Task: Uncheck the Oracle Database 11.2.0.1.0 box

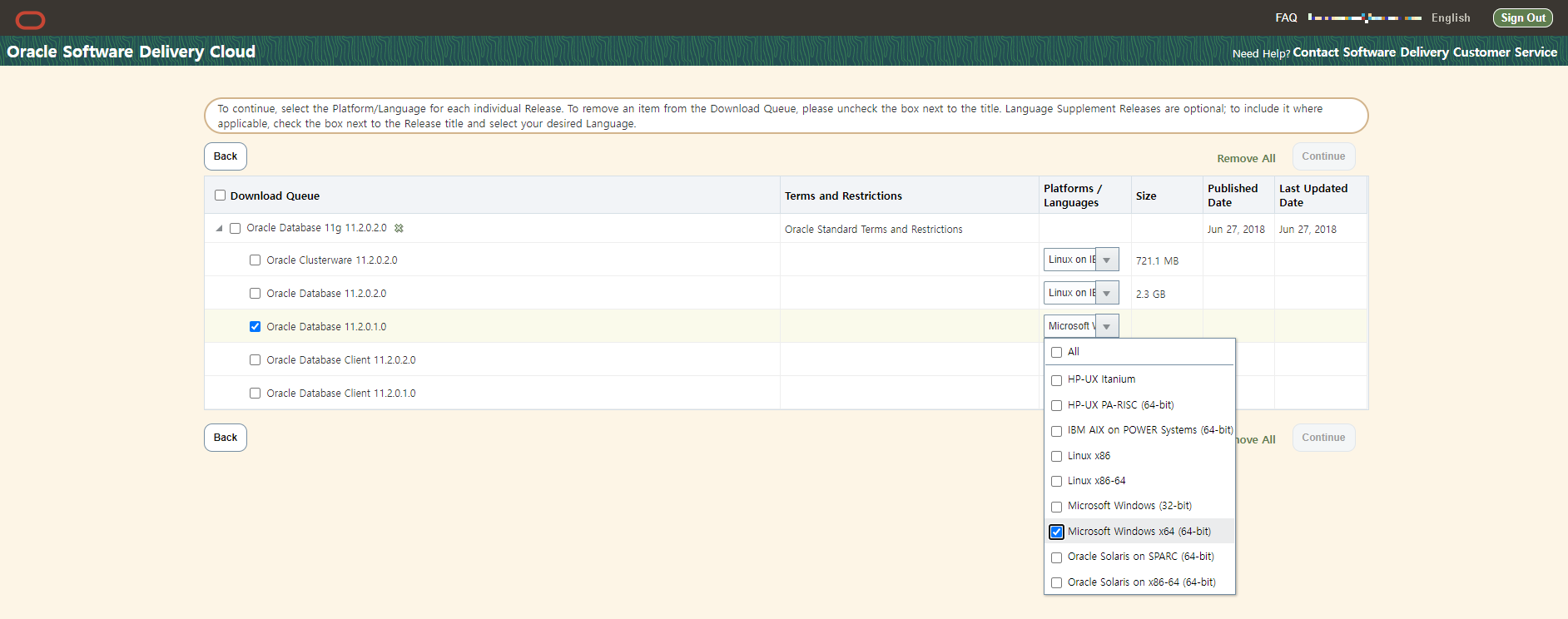Action: point(256,327)
